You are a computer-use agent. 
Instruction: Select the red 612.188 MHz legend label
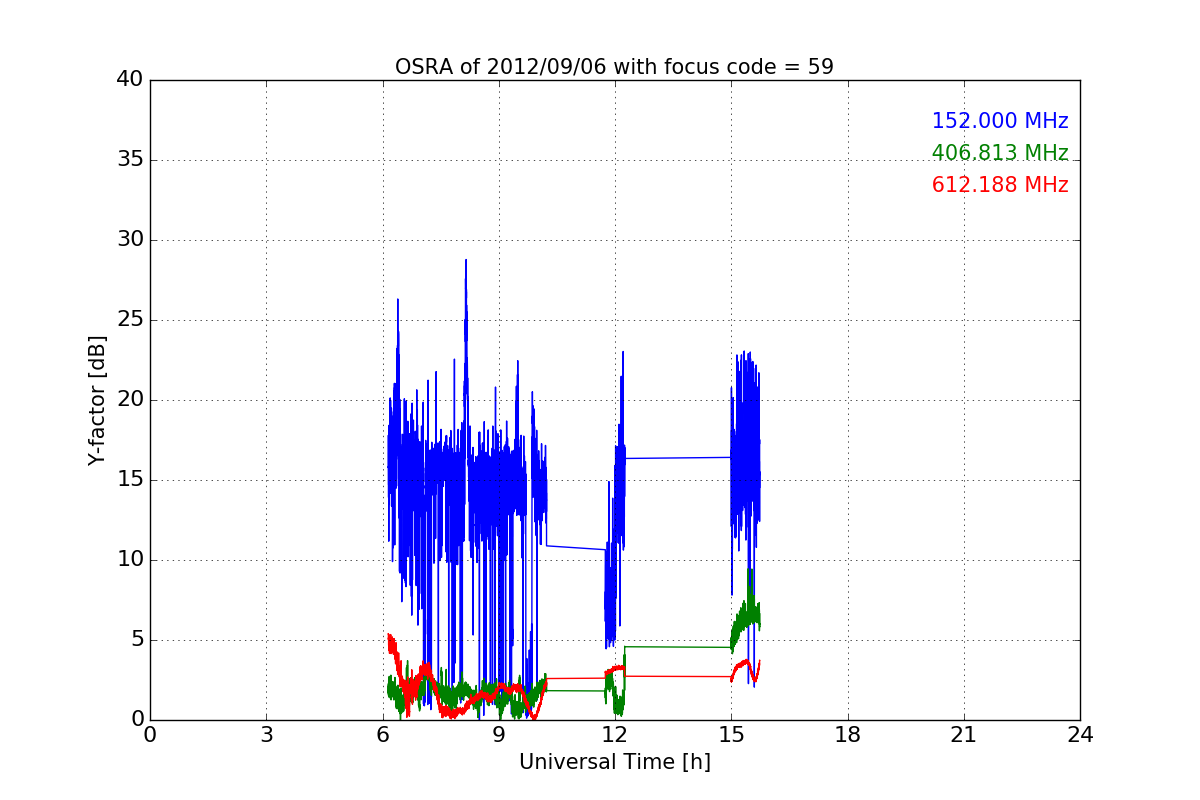[x=1000, y=185]
